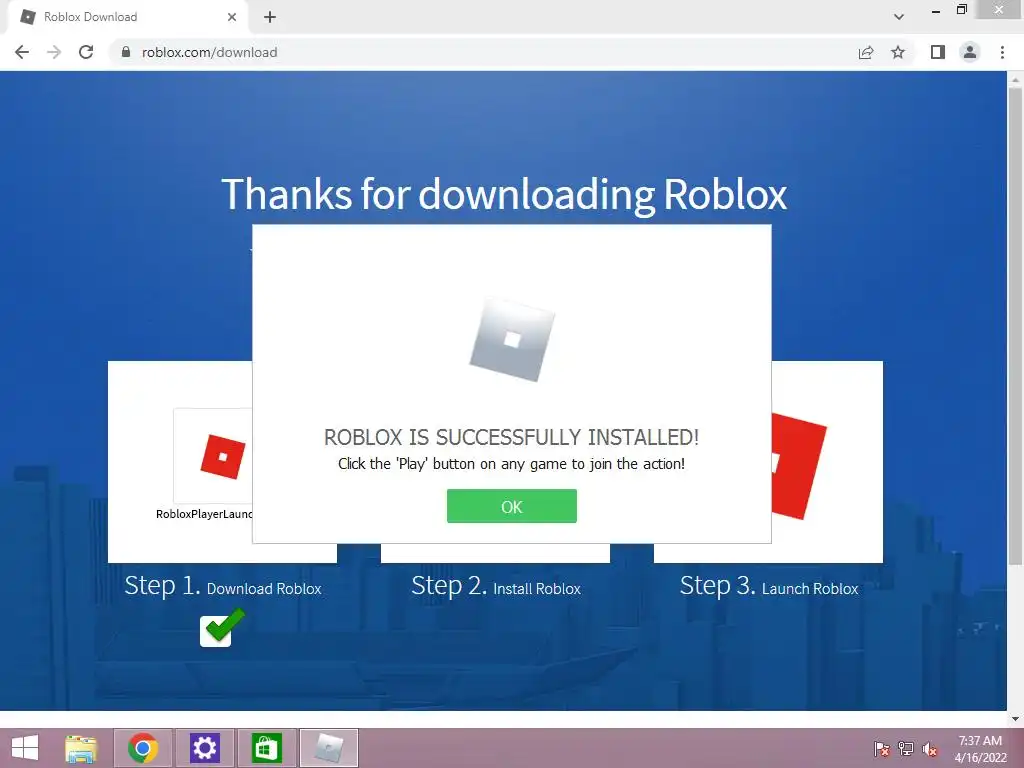
Task: Open the Settings gear taskbar app
Action: click(204, 748)
